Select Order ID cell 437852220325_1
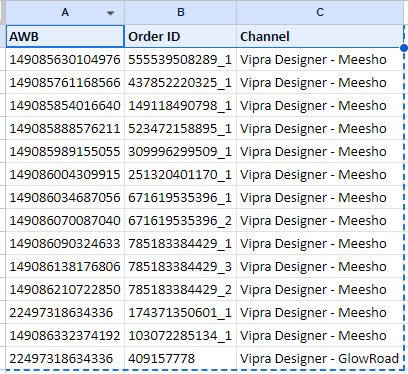Viewport: 408px width, 374px height. (180, 82)
